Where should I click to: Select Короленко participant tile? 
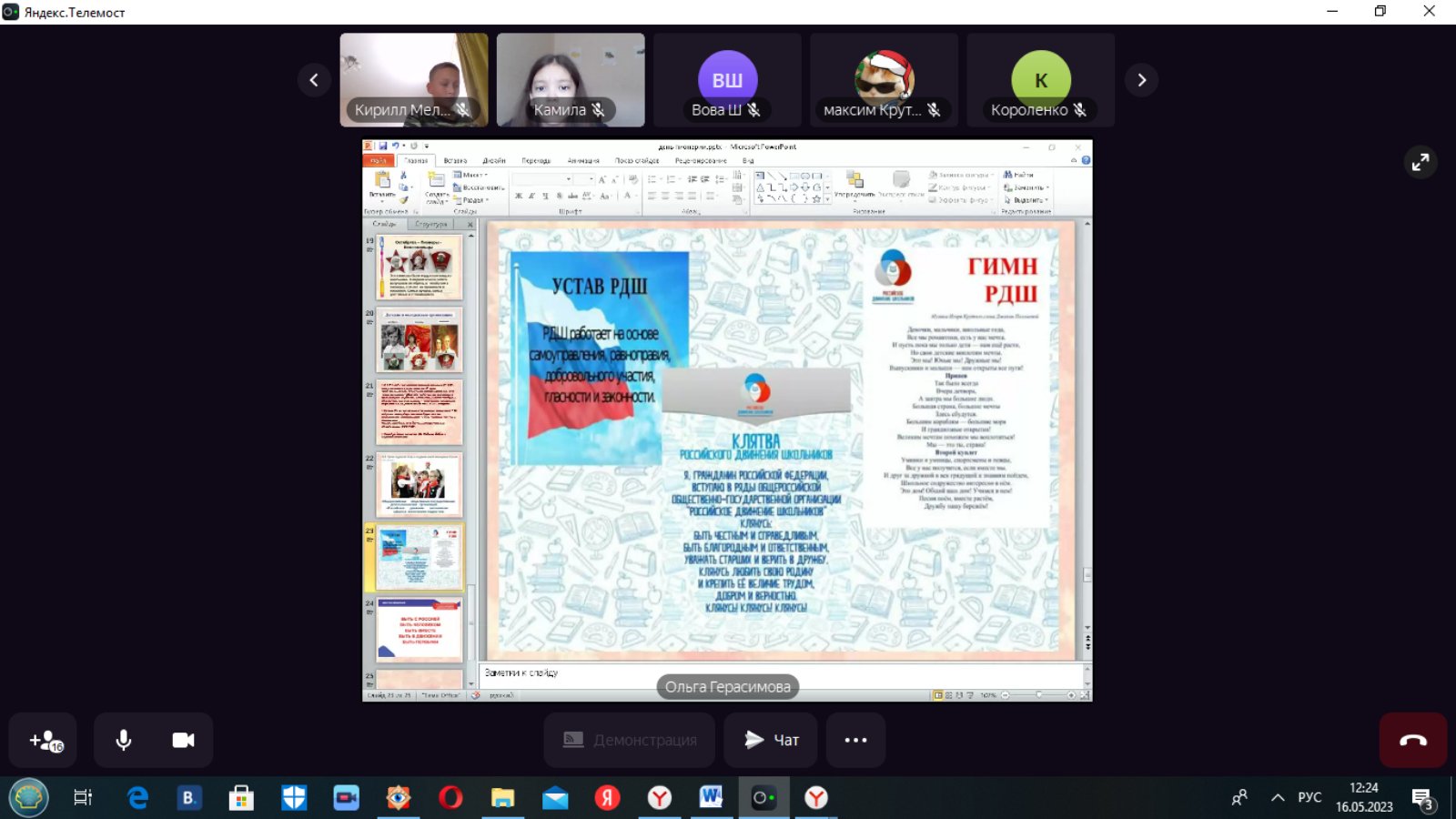[1040, 80]
